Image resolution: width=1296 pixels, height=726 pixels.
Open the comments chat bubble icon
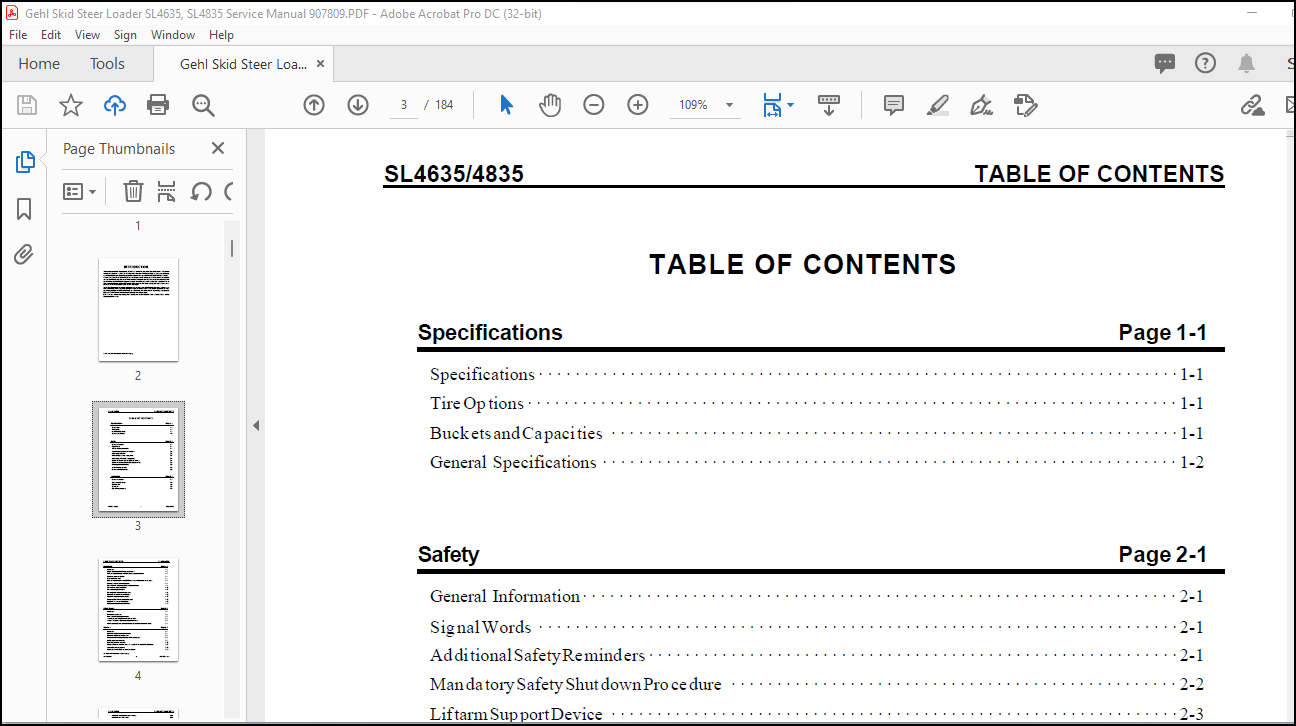click(1165, 64)
